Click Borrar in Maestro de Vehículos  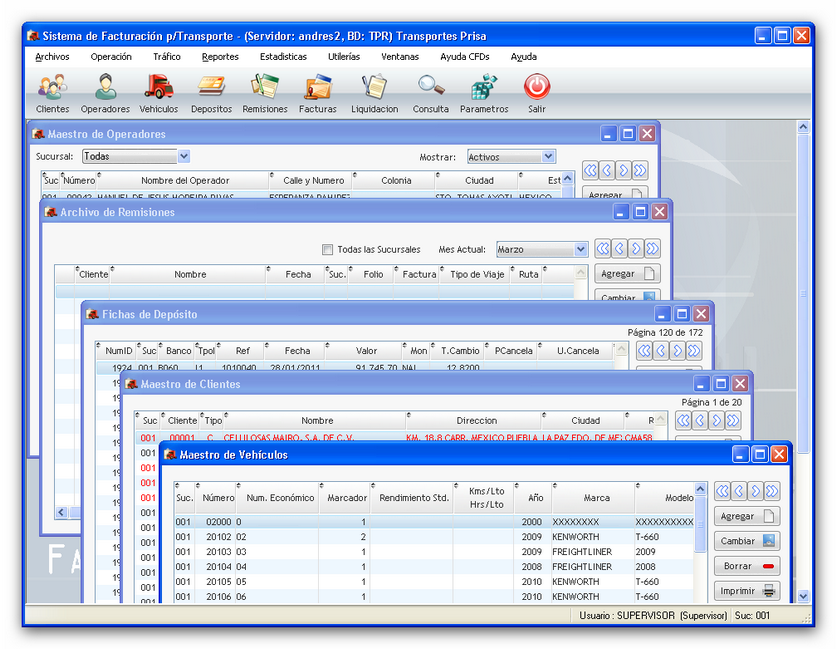(747, 566)
